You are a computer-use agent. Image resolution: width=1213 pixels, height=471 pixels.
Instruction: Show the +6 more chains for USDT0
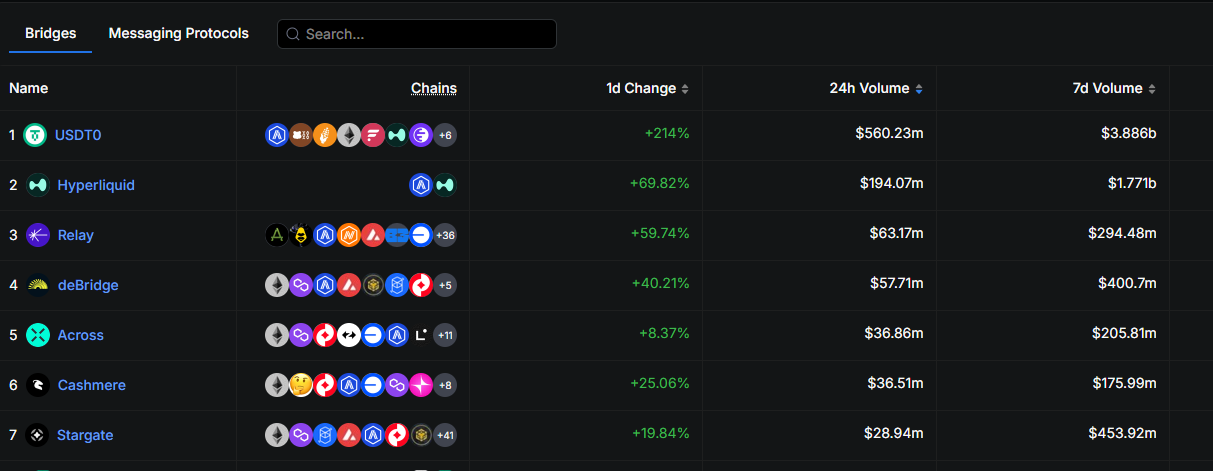point(445,135)
